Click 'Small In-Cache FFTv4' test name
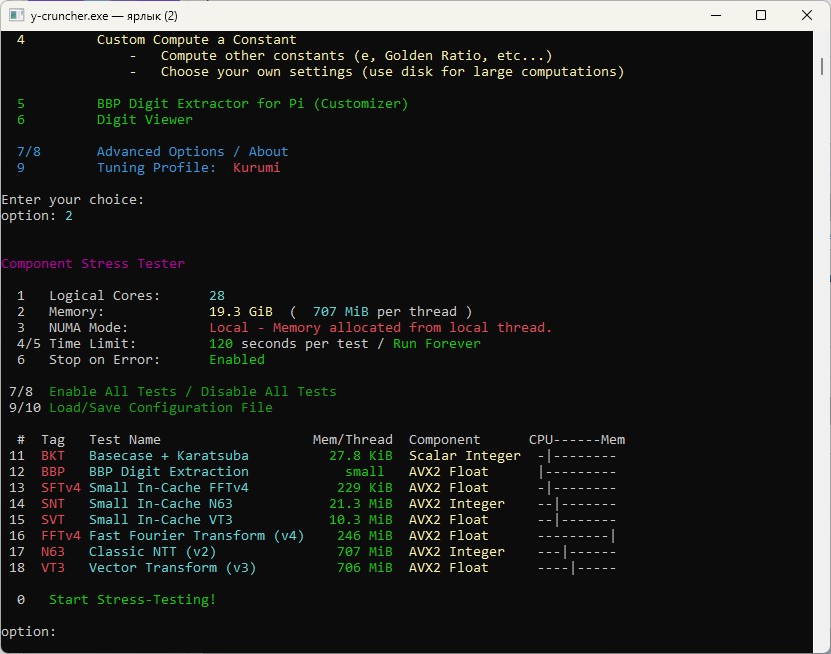This screenshot has height=654, width=831. click(x=169, y=488)
